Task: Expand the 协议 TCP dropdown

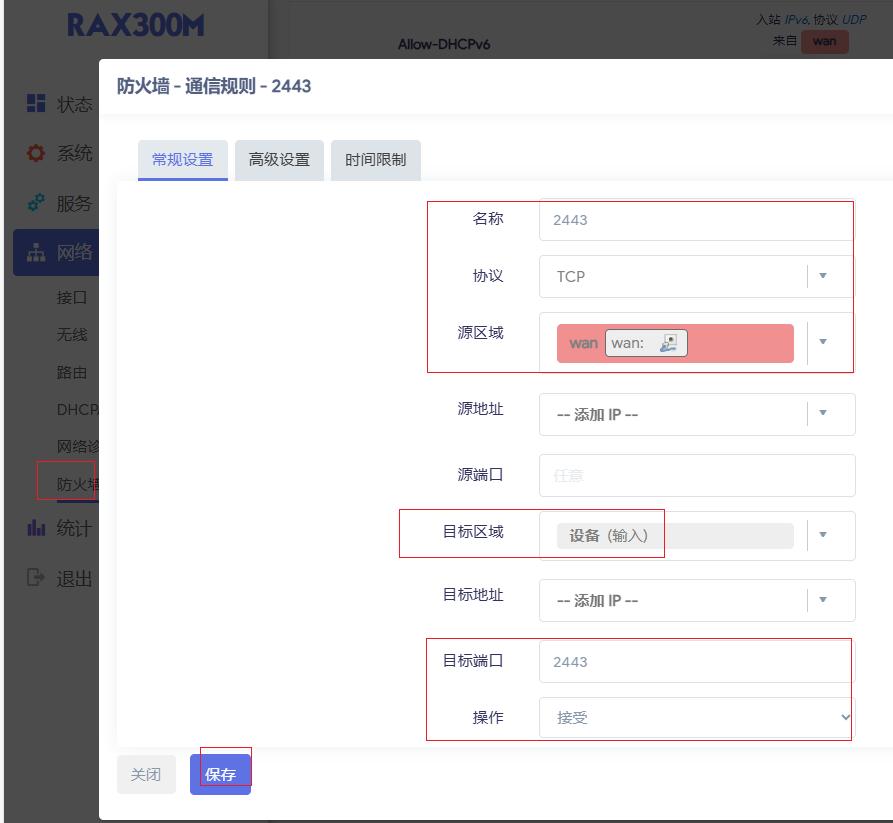Action: click(x=823, y=276)
